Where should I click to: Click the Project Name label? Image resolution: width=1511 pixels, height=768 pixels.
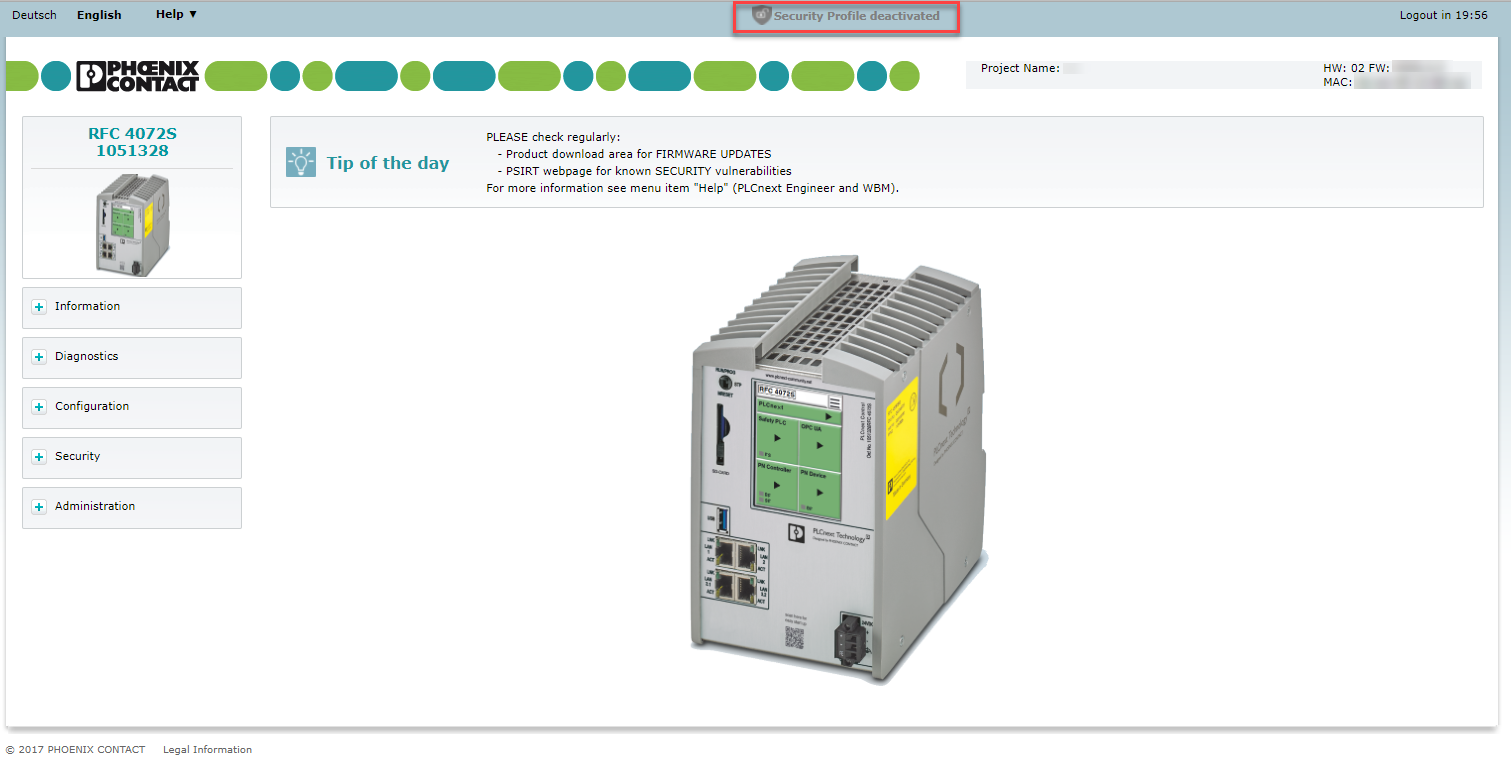click(x=1020, y=68)
